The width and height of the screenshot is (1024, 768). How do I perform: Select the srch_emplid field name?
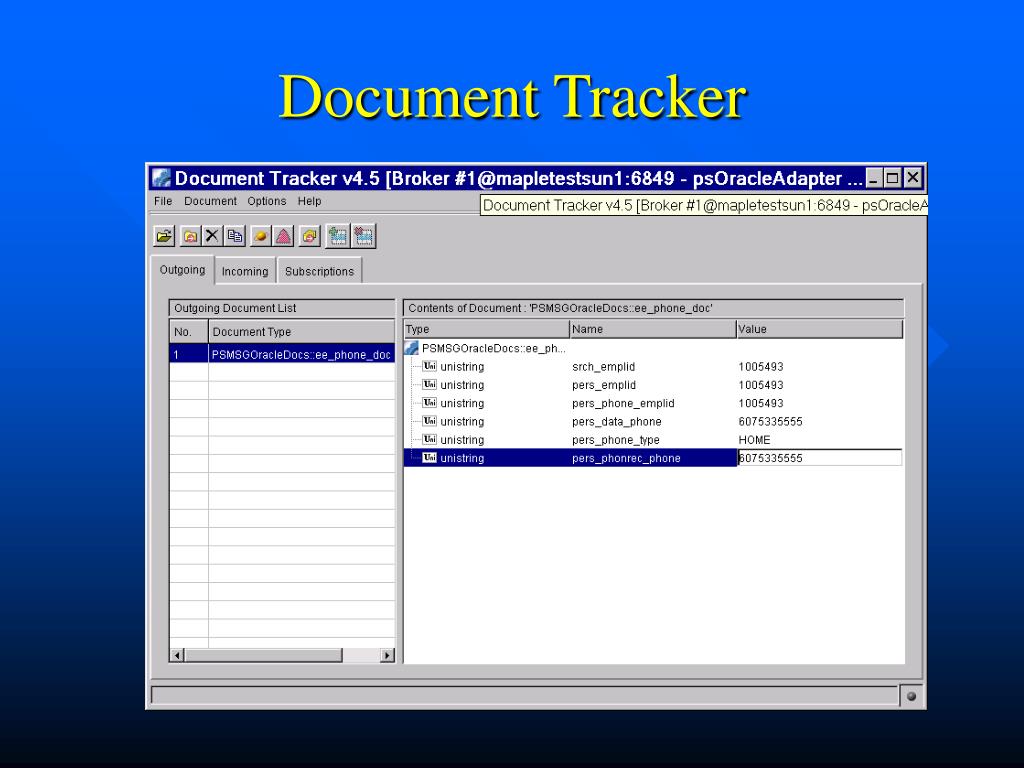click(x=603, y=367)
